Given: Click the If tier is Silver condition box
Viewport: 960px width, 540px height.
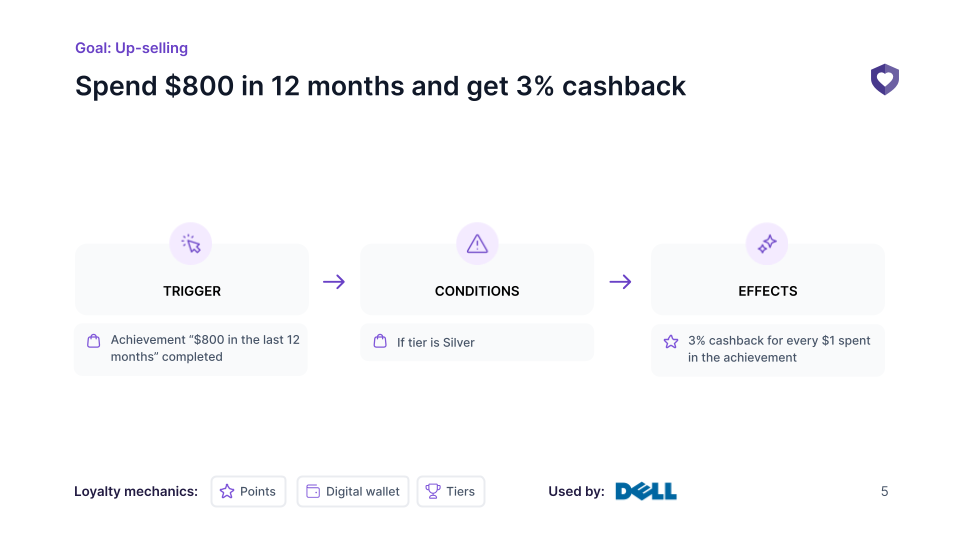Looking at the screenshot, I should tap(477, 342).
